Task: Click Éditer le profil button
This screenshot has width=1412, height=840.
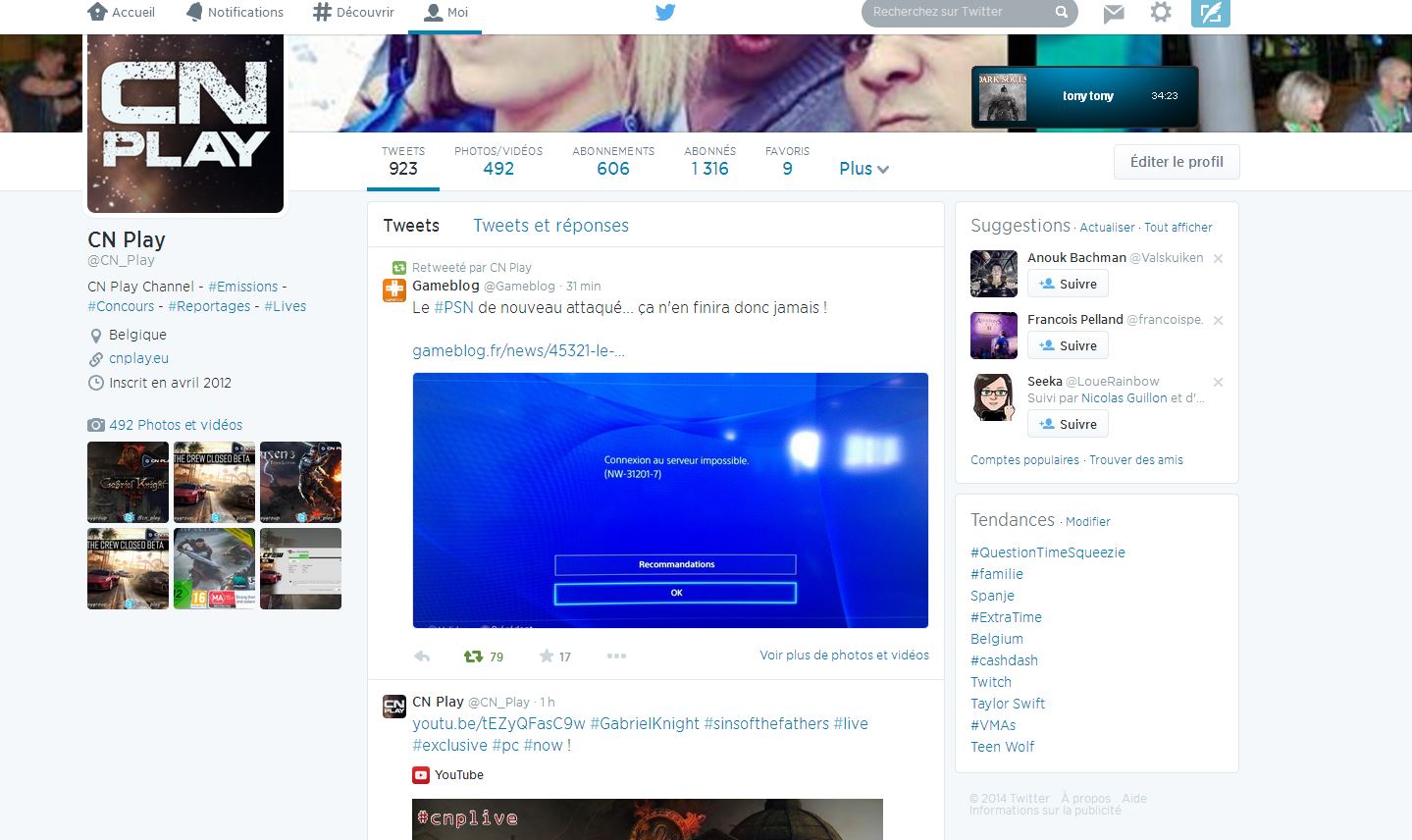Action: [1177, 162]
